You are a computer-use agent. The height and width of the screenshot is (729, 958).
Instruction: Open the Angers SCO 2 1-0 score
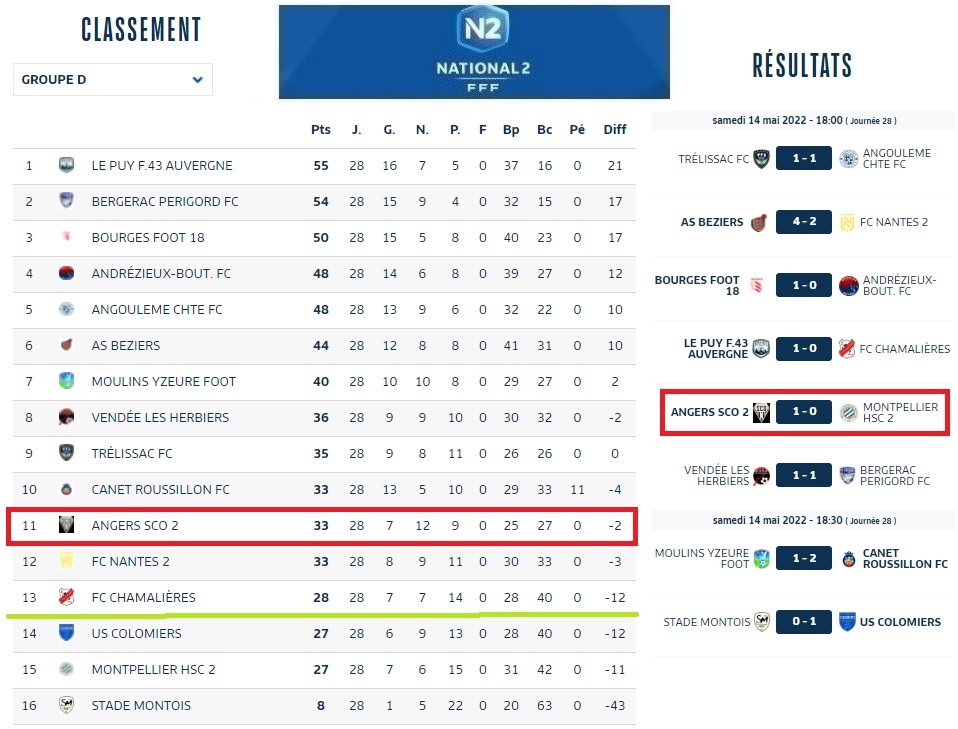pos(803,413)
